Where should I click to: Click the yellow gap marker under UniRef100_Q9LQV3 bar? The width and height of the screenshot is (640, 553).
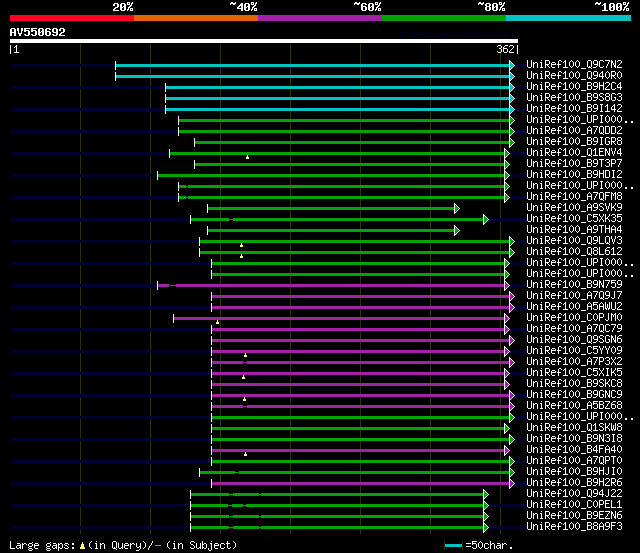[x=242, y=245]
